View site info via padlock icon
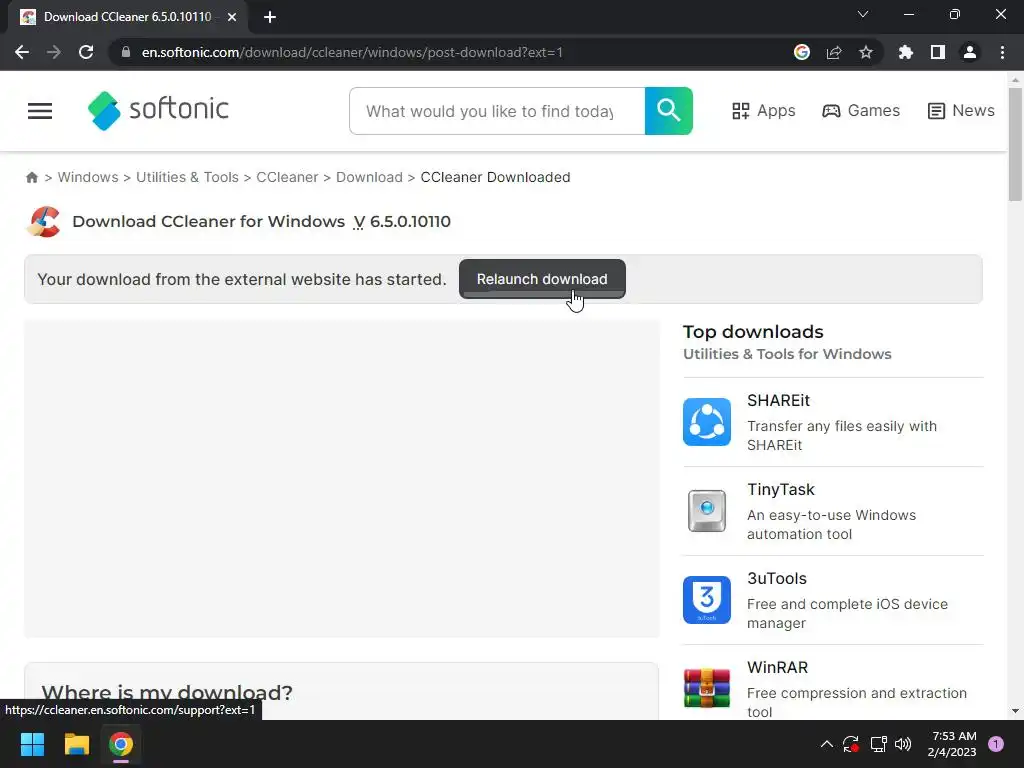 (x=126, y=52)
